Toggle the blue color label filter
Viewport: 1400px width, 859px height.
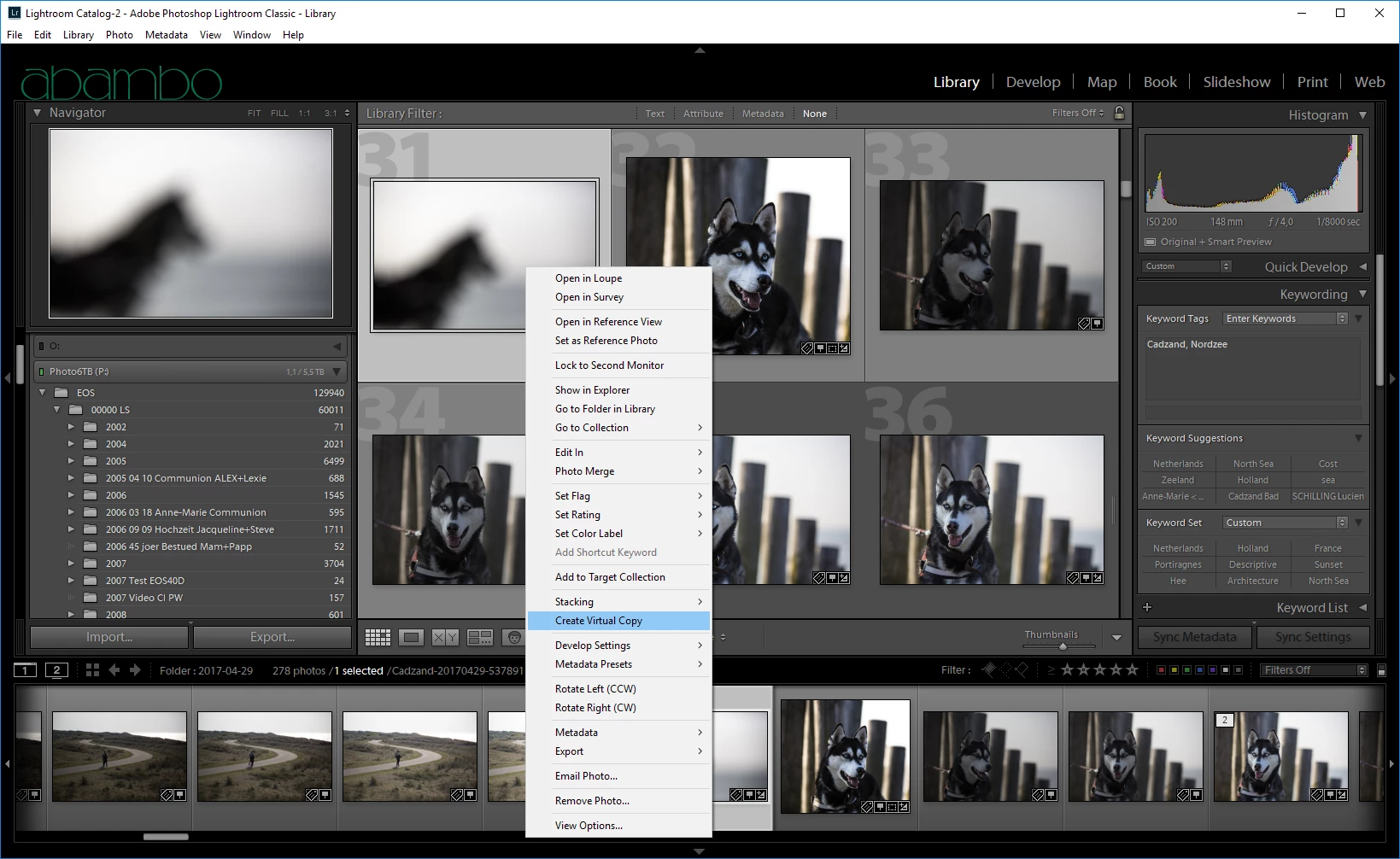tap(1200, 670)
